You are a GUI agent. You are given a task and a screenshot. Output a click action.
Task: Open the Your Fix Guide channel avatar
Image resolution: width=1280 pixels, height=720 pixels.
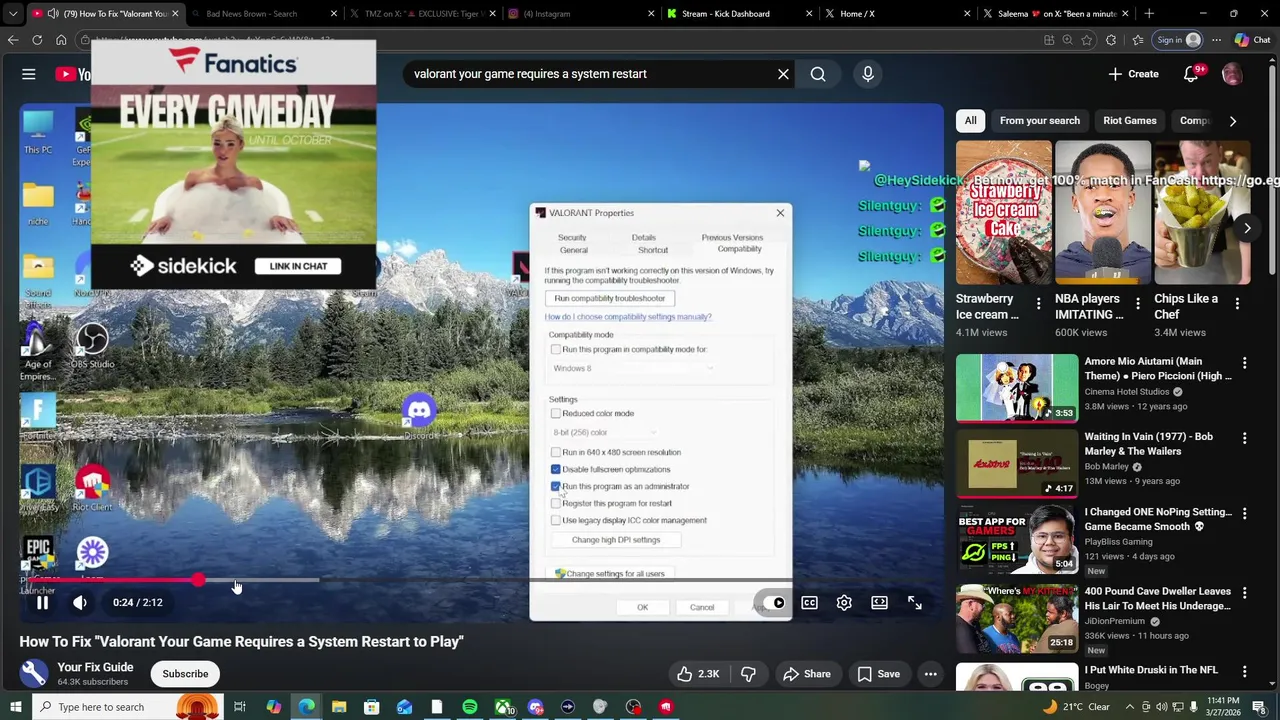tap(34, 674)
